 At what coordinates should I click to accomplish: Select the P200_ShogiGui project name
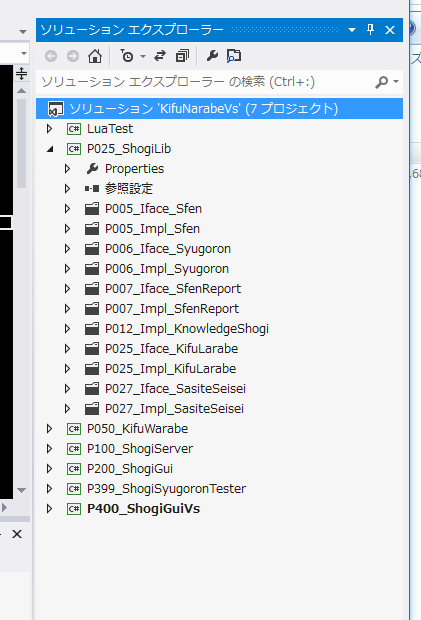coord(130,469)
